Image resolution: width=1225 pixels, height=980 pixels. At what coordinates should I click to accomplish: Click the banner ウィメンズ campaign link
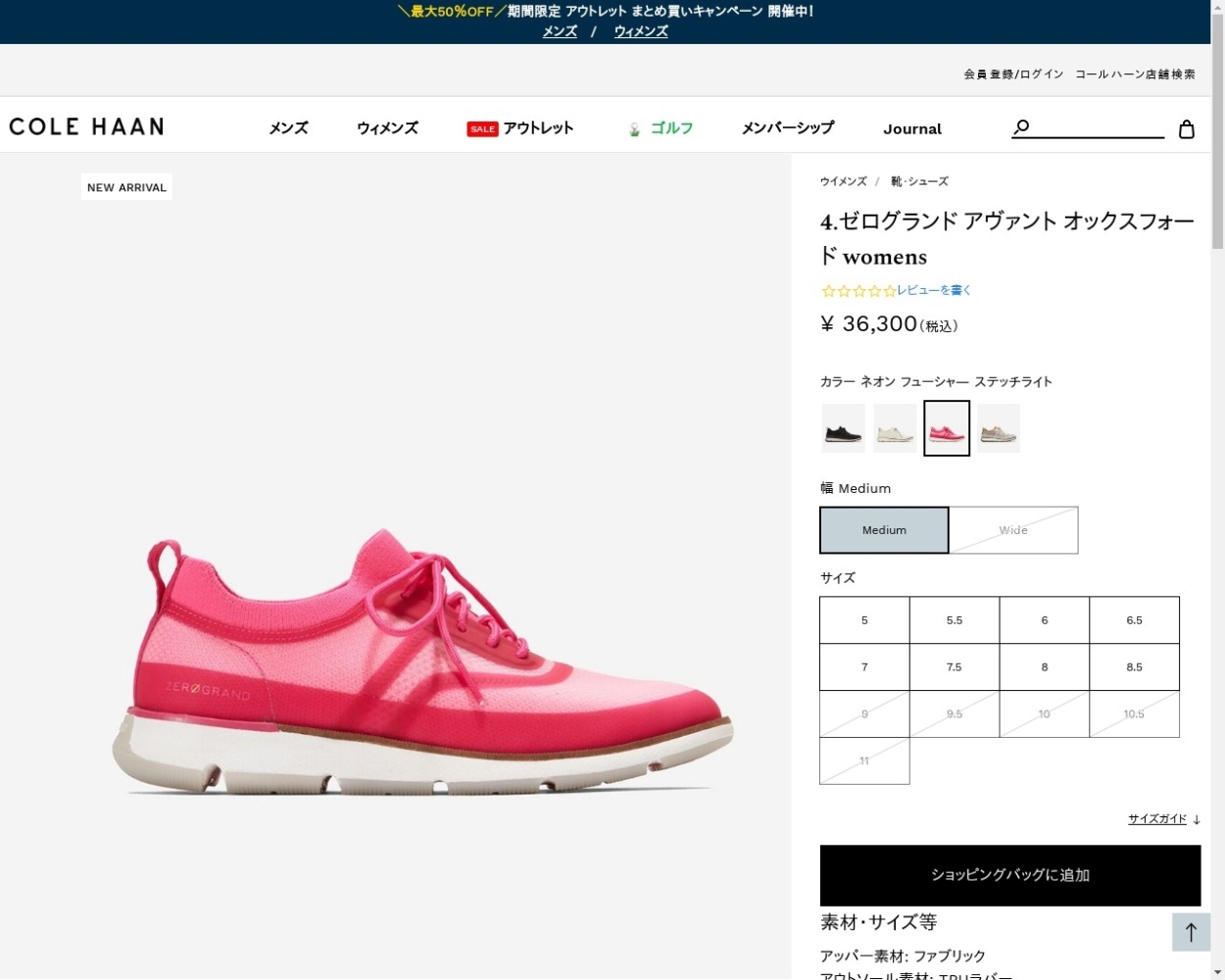[641, 31]
